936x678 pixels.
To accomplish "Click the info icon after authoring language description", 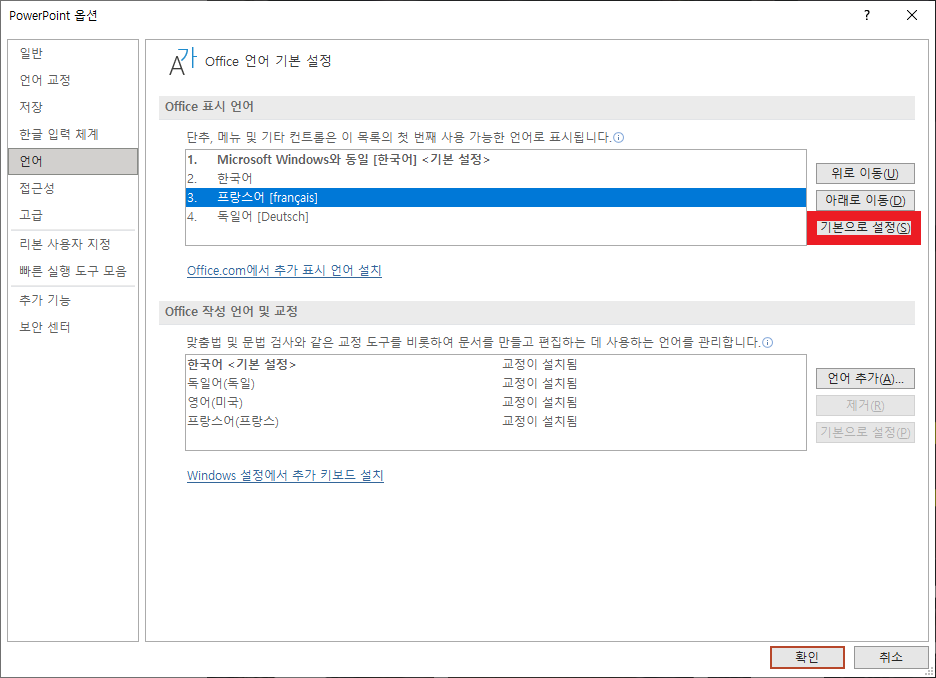I will point(768,343).
